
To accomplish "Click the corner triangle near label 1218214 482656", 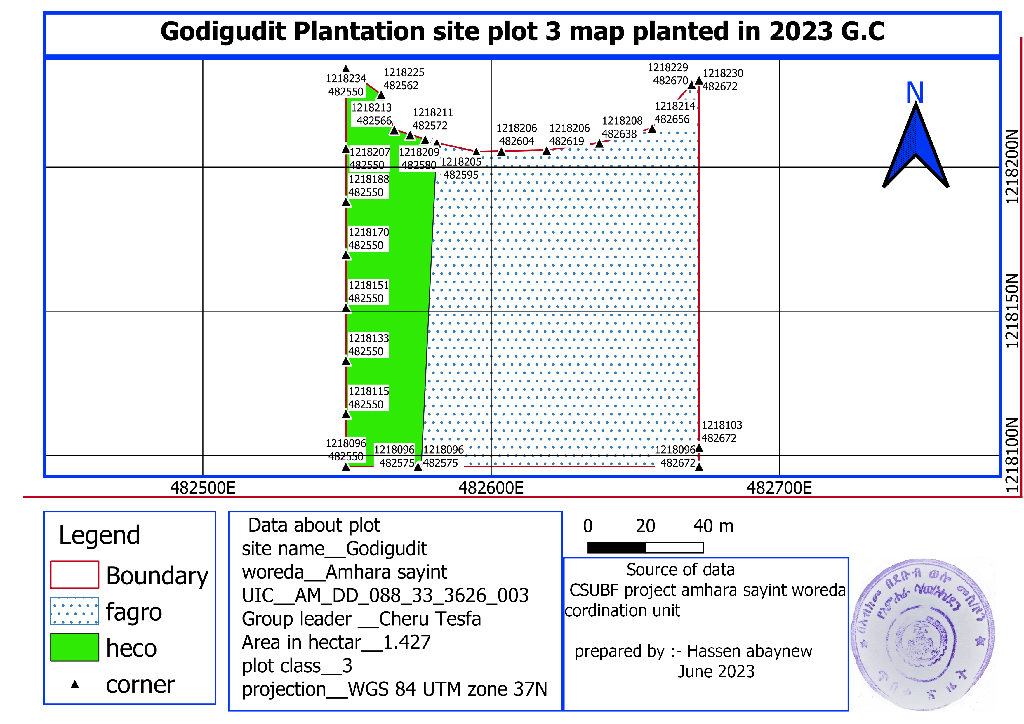I will 653,129.
